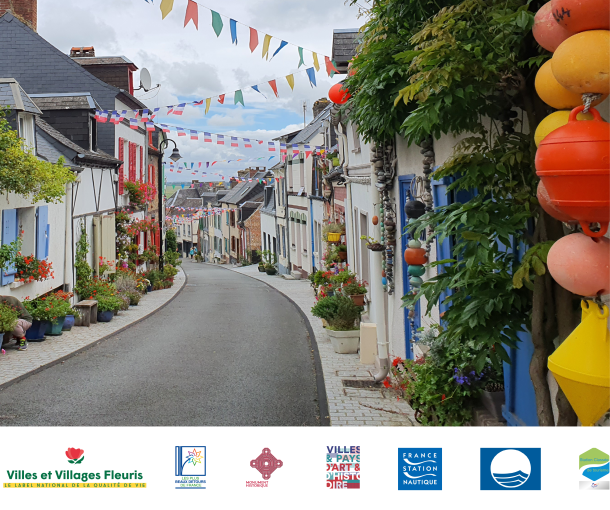This screenshot has height=510, width=610.
Task: Click the red flower above Villes et Villages Fleuris
Action: (x=74, y=455)
